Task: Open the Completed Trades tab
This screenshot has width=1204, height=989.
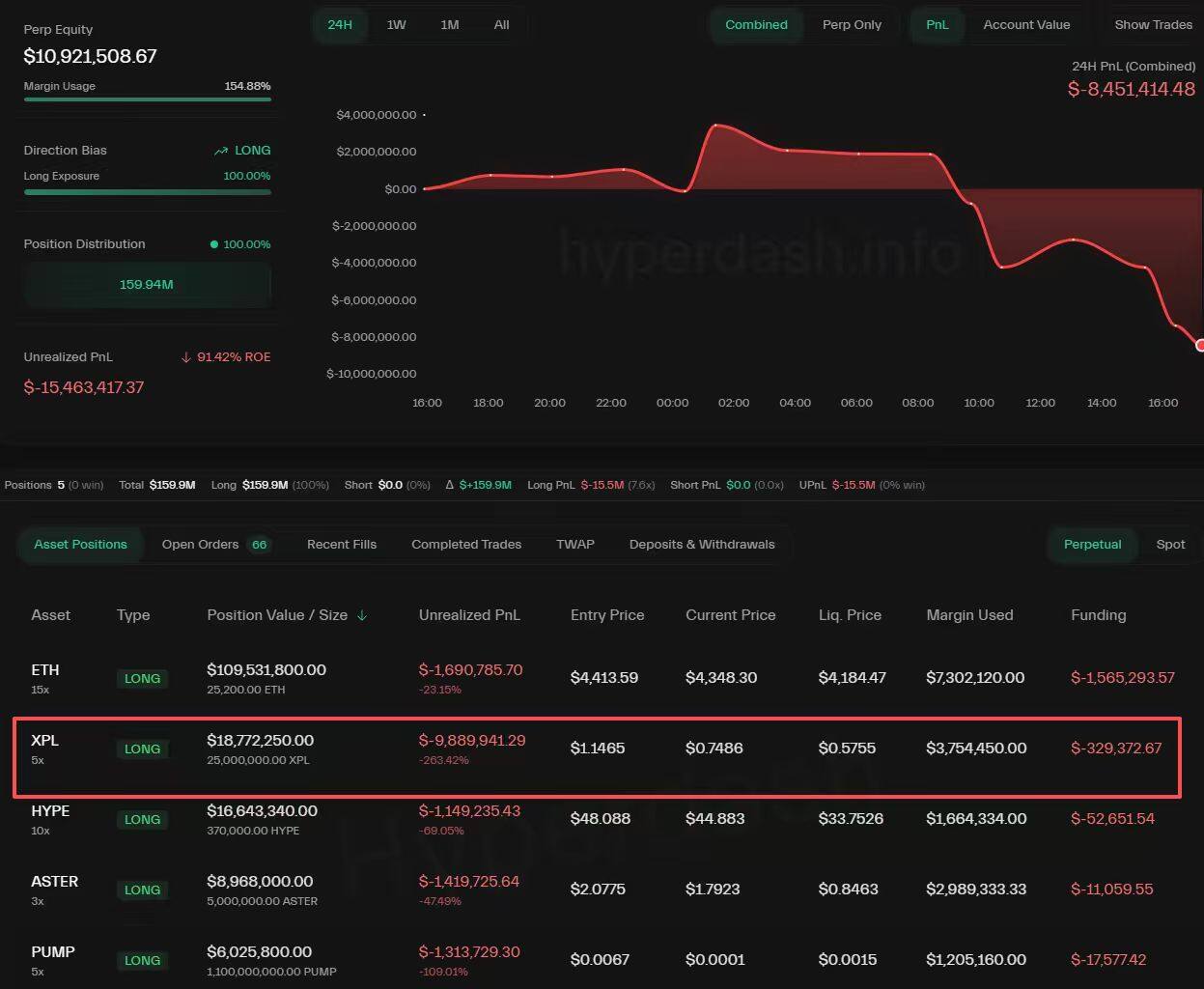Action: click(466, 545)
